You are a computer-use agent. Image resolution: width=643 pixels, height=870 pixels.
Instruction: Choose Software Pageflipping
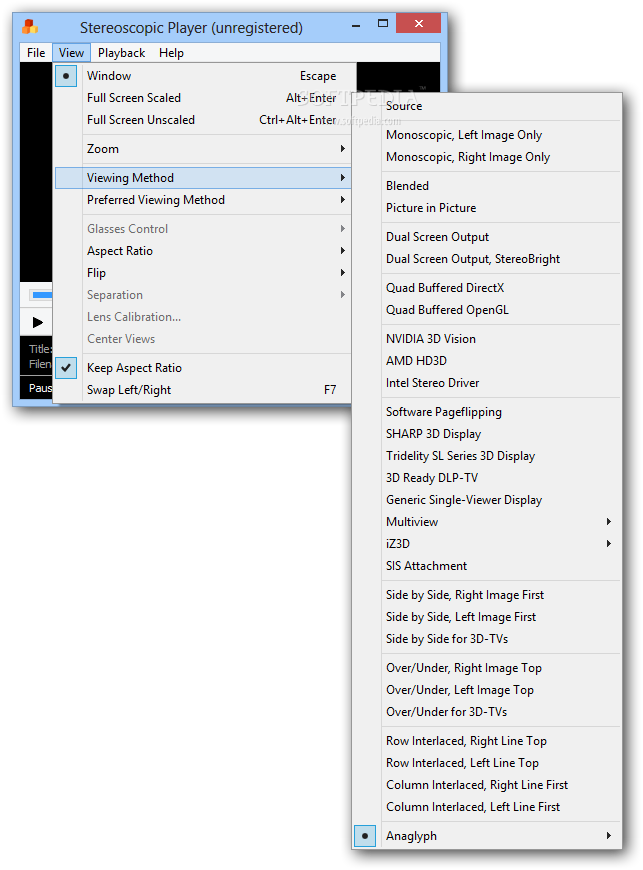pos(487,412)
